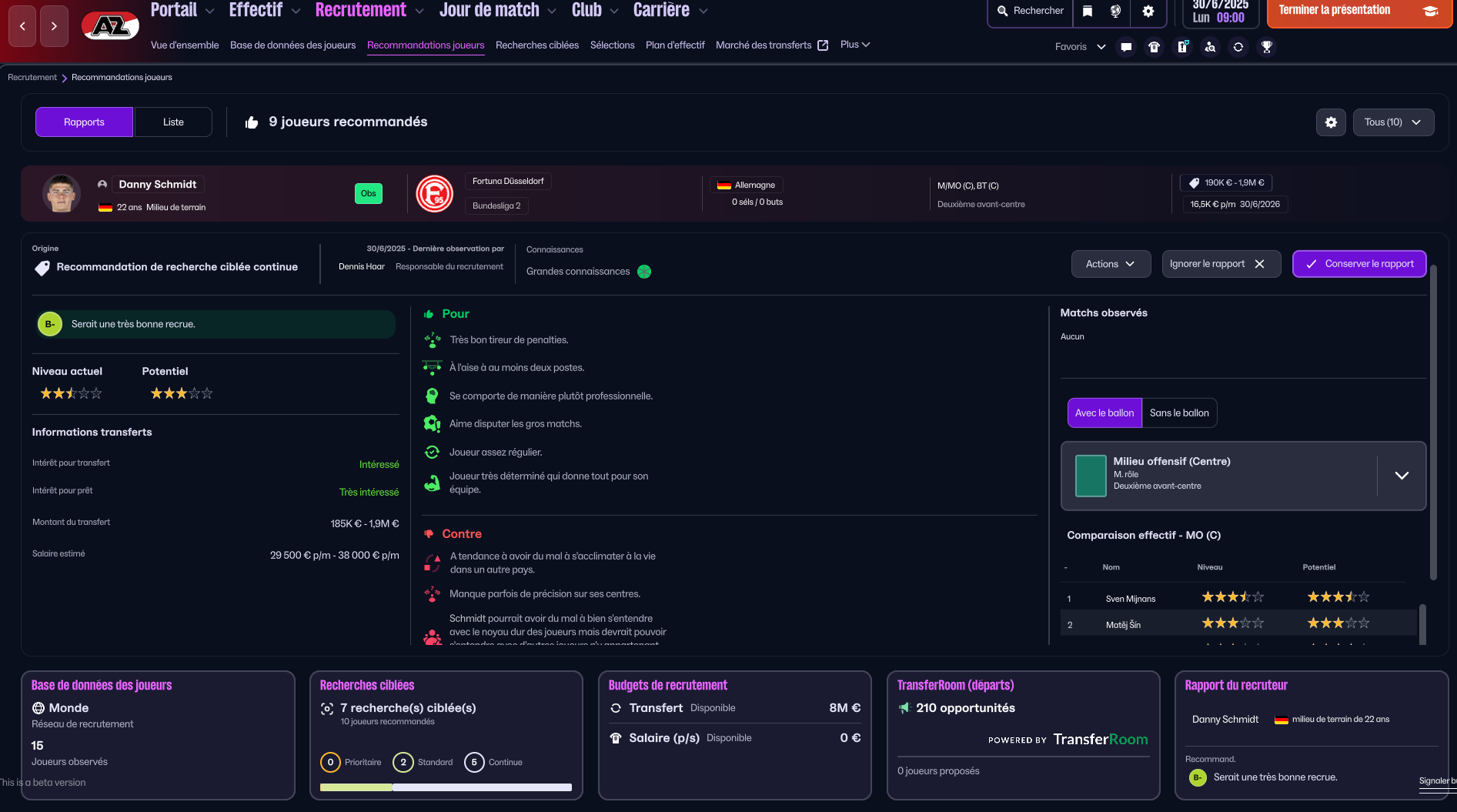Open the Jour de match menu
Viewport: 1457px width, 812px height.
coord(496,11)
